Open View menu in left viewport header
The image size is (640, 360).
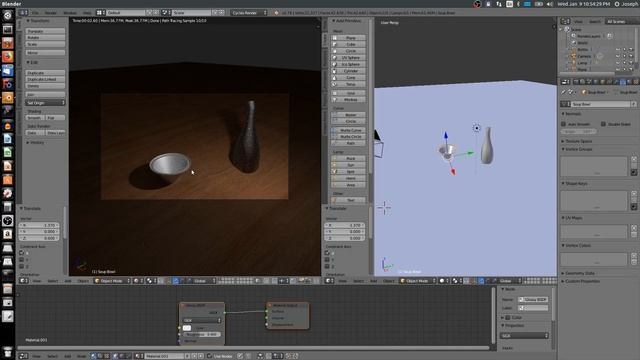(37, 281)
